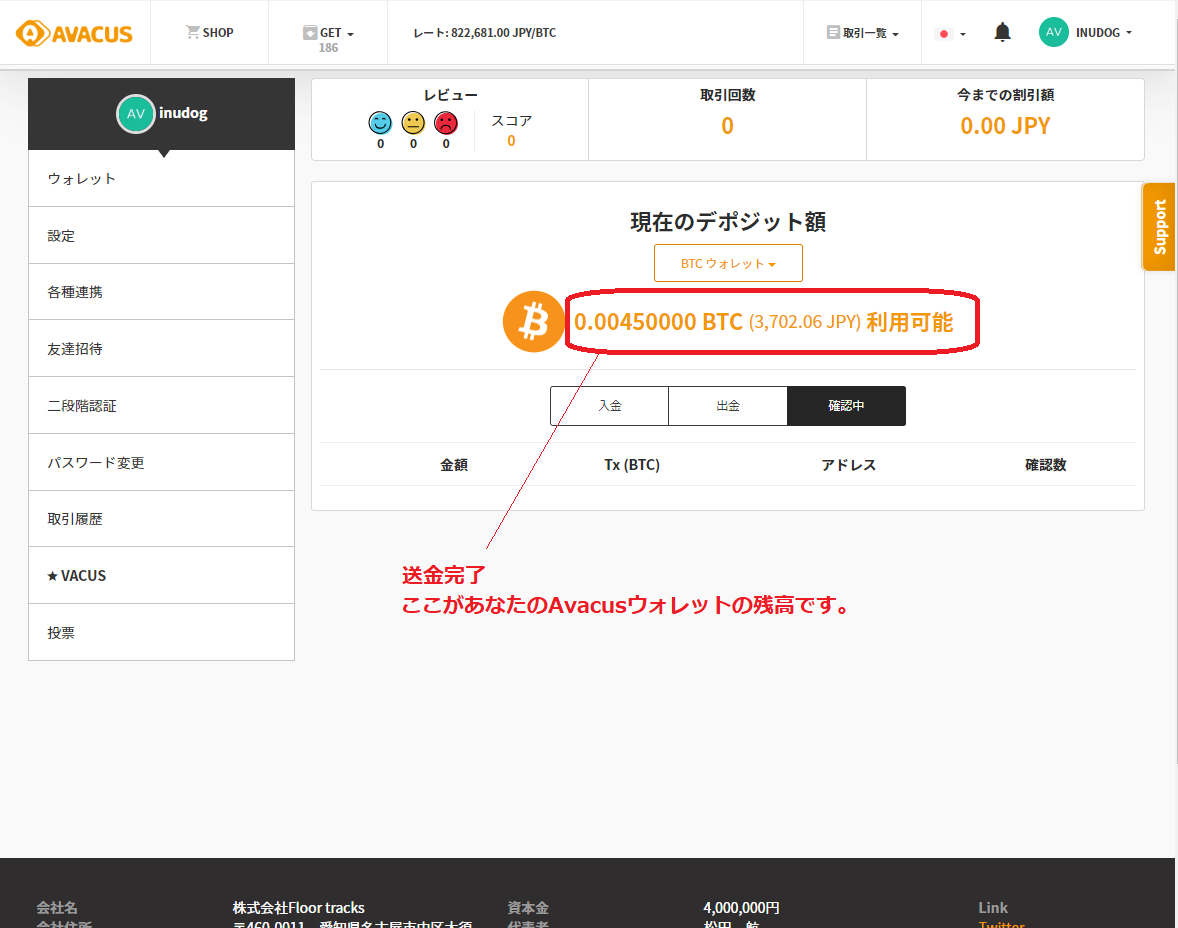Click the orange Support side button
Image resolution: width=1178 pixels, height=928 pixels.
1159,227
